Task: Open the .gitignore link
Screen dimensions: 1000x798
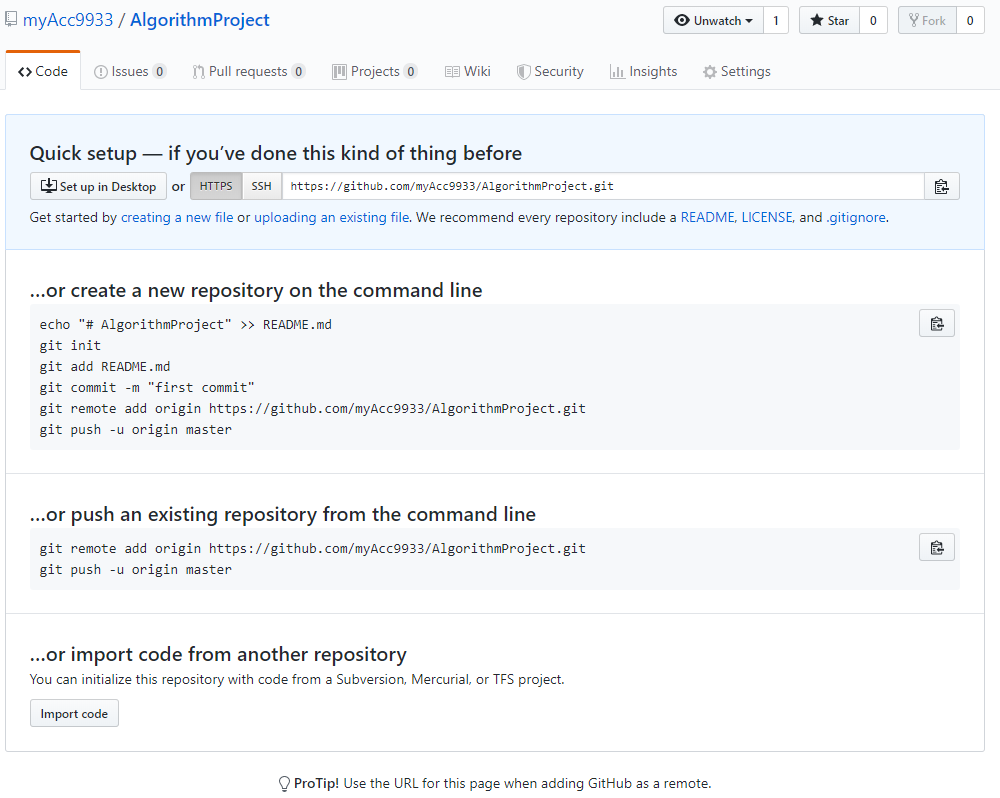Action: point(856,218)
